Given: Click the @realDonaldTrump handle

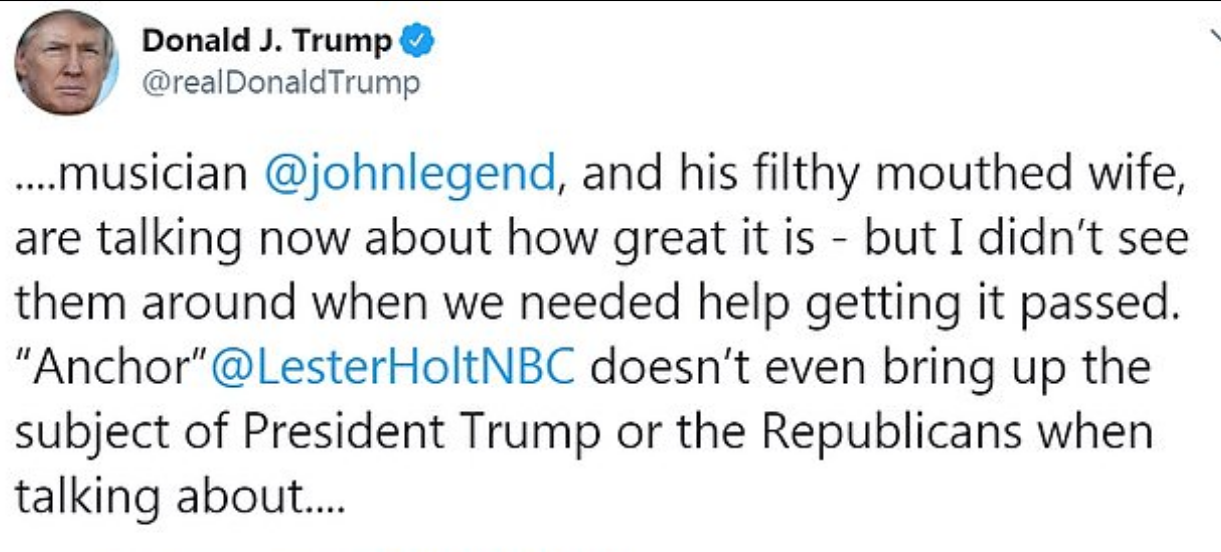Looking at the screenshot, I should (282, 82).
